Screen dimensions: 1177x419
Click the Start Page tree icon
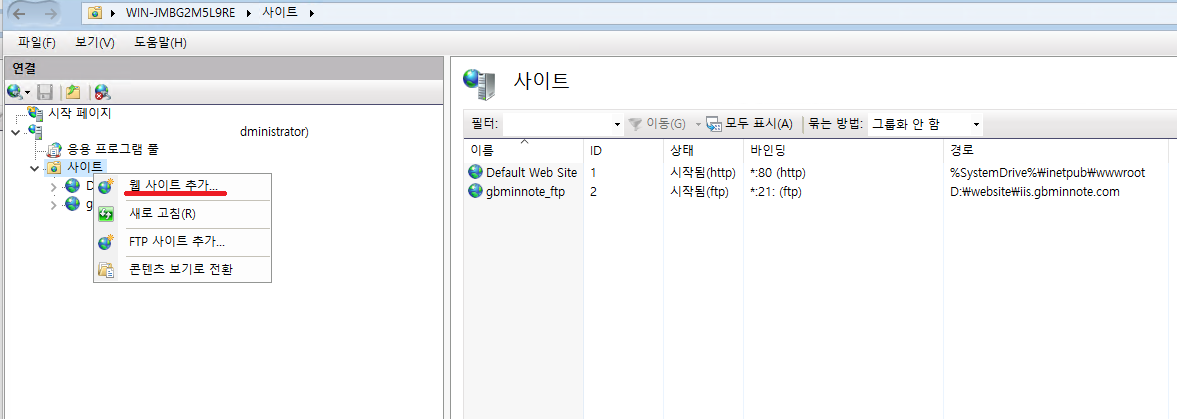35,113
